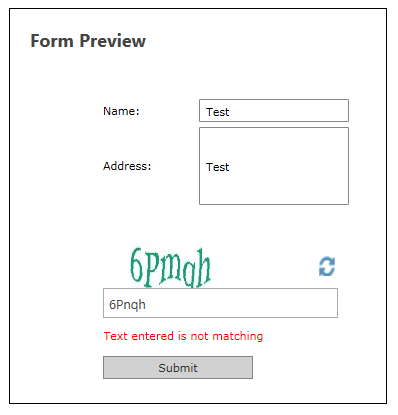The width and height of the screenshot is (398, 415).
Task: Click the blue reload arrows icon
Action: click(327, 266)
